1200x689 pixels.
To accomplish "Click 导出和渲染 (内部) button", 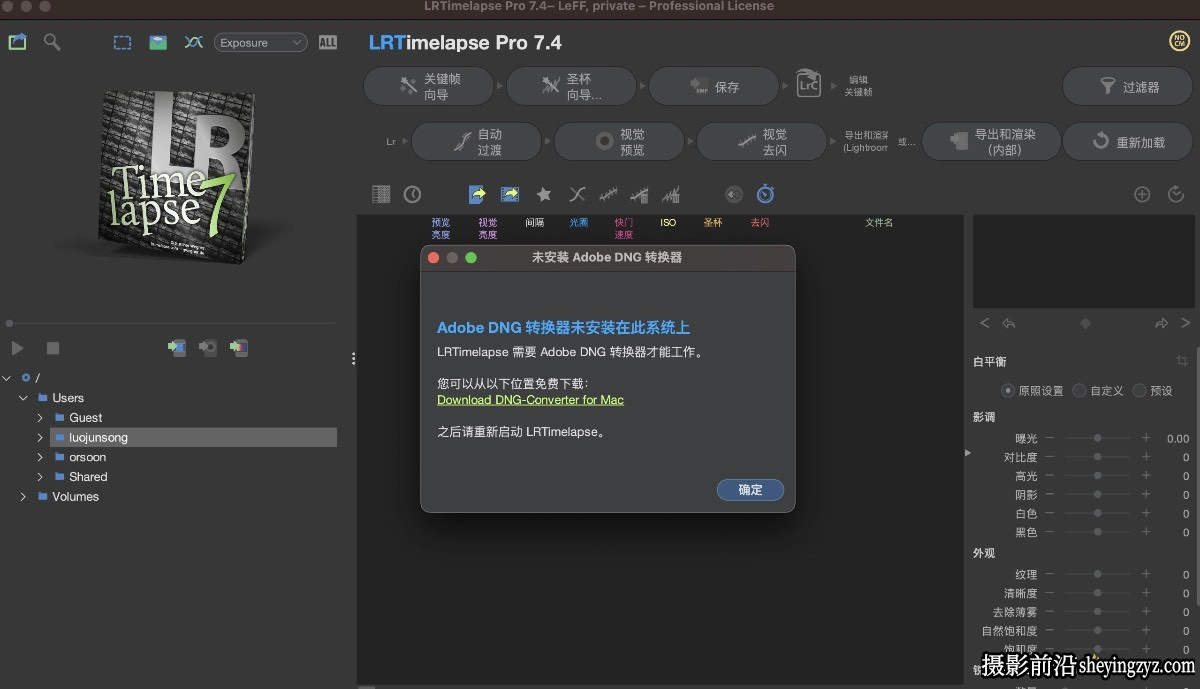I will (x=990, y=142).
